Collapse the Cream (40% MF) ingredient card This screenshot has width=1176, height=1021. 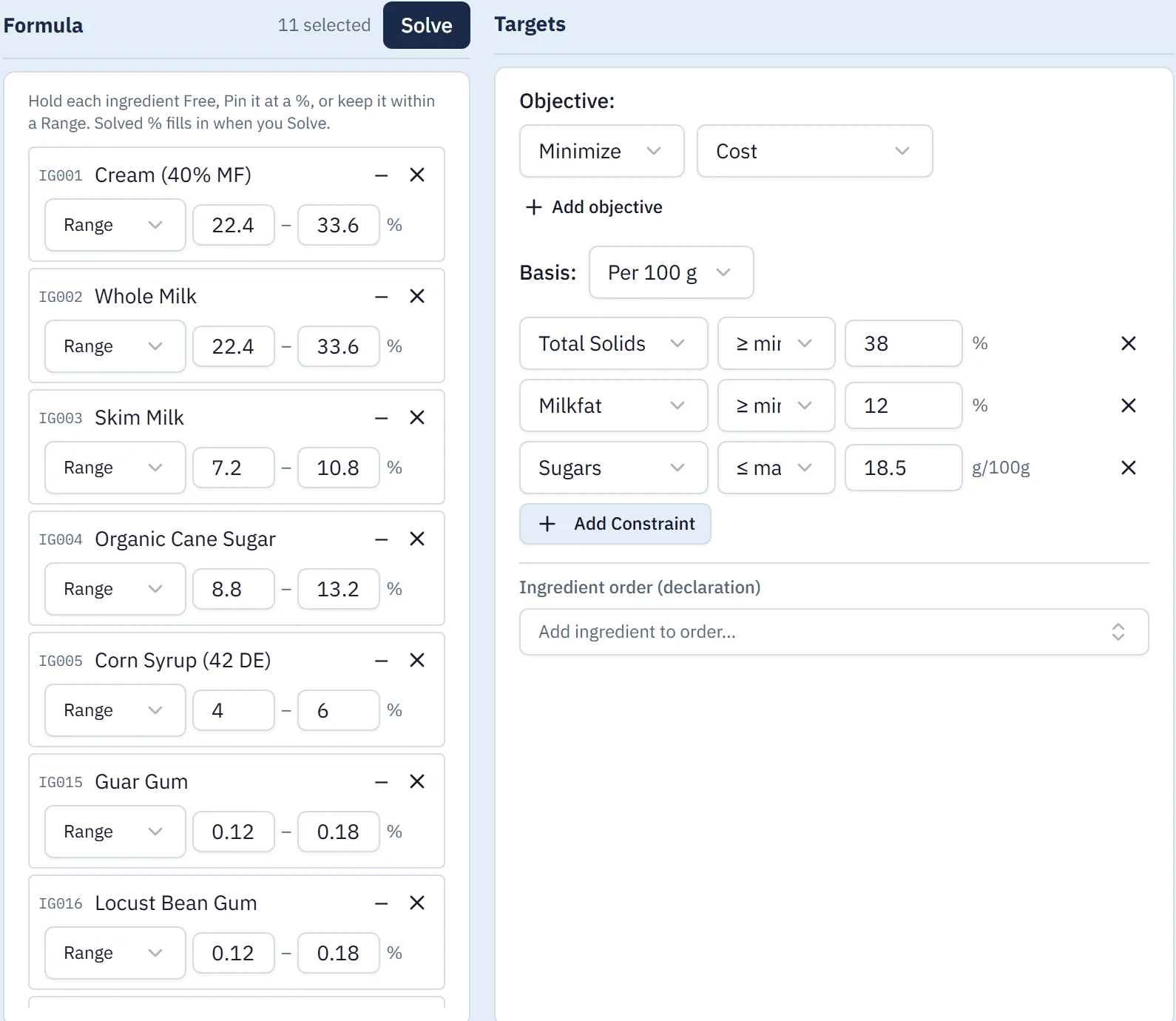[x=382, y=175]
